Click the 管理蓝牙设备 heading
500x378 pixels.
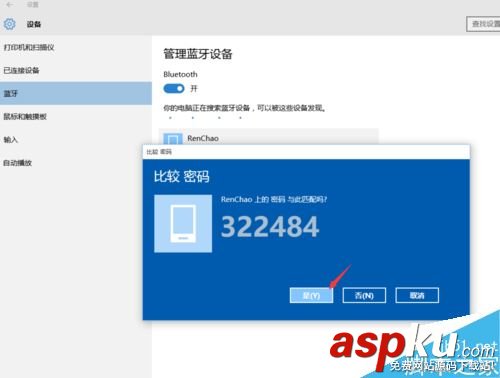(x=198, y=54)
